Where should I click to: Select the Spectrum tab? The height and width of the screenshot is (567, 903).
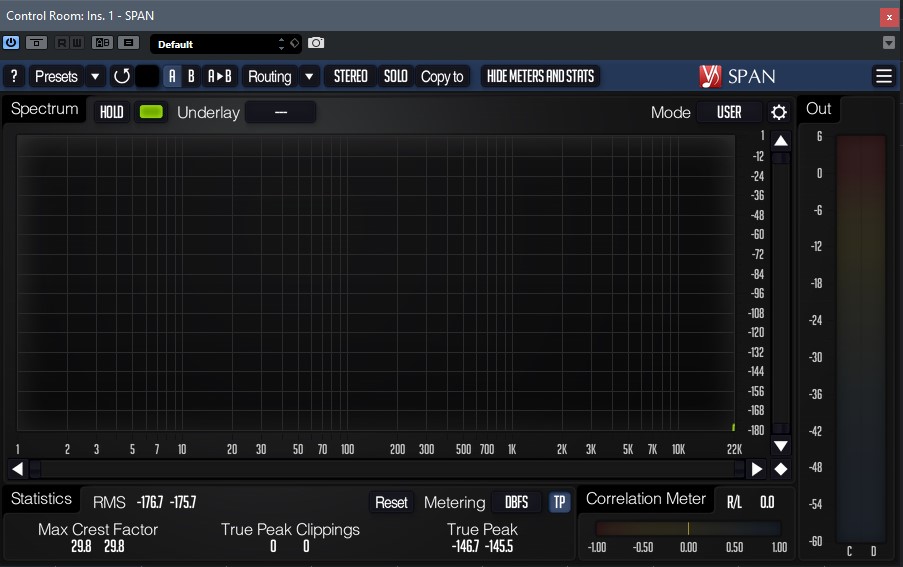pyautogui.click(x=44, y=109)
